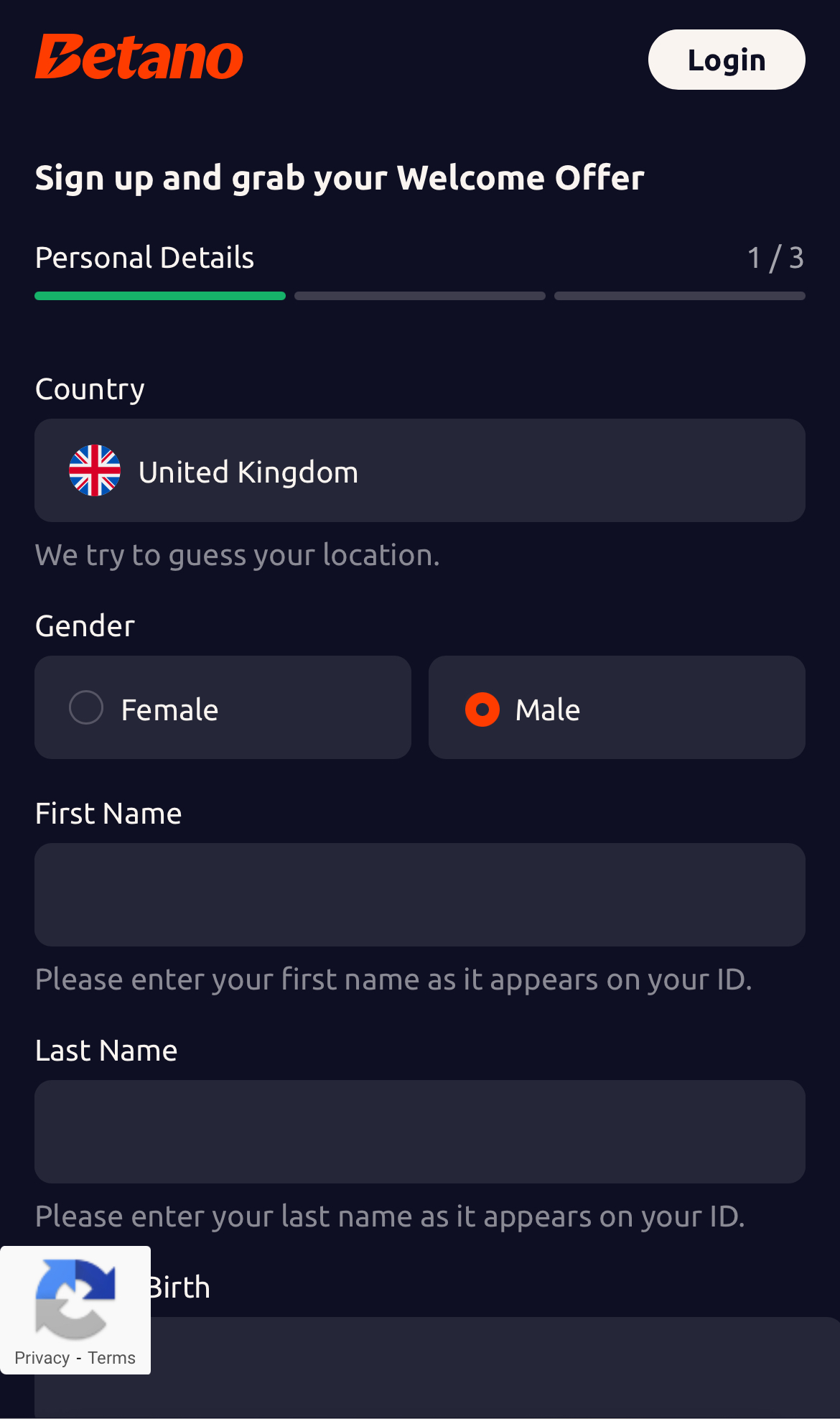Click the green first progress bar segment

pos(160,296)
